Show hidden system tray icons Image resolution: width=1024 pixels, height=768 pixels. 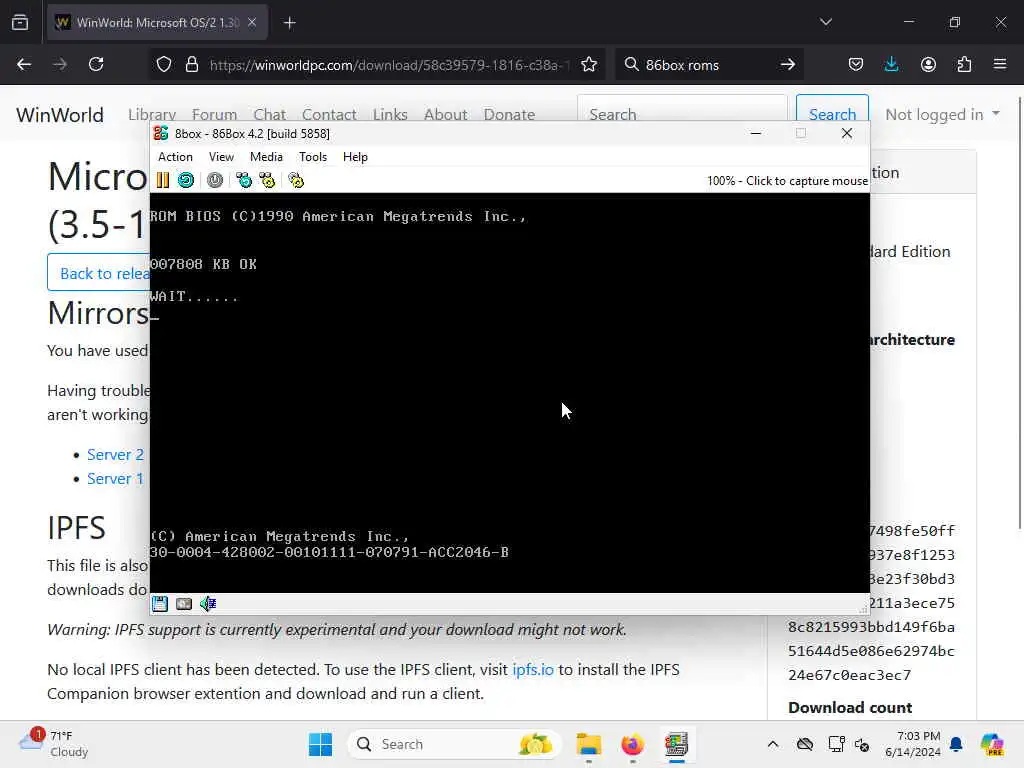click(x=773, y=744)
